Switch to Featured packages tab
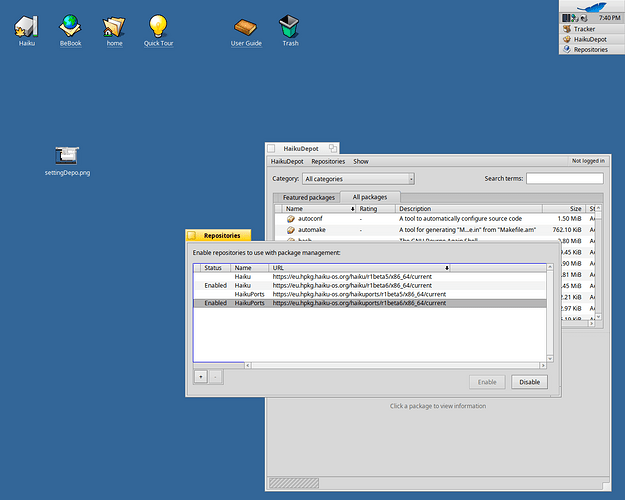The image size is (625, 500). point(309,197)
